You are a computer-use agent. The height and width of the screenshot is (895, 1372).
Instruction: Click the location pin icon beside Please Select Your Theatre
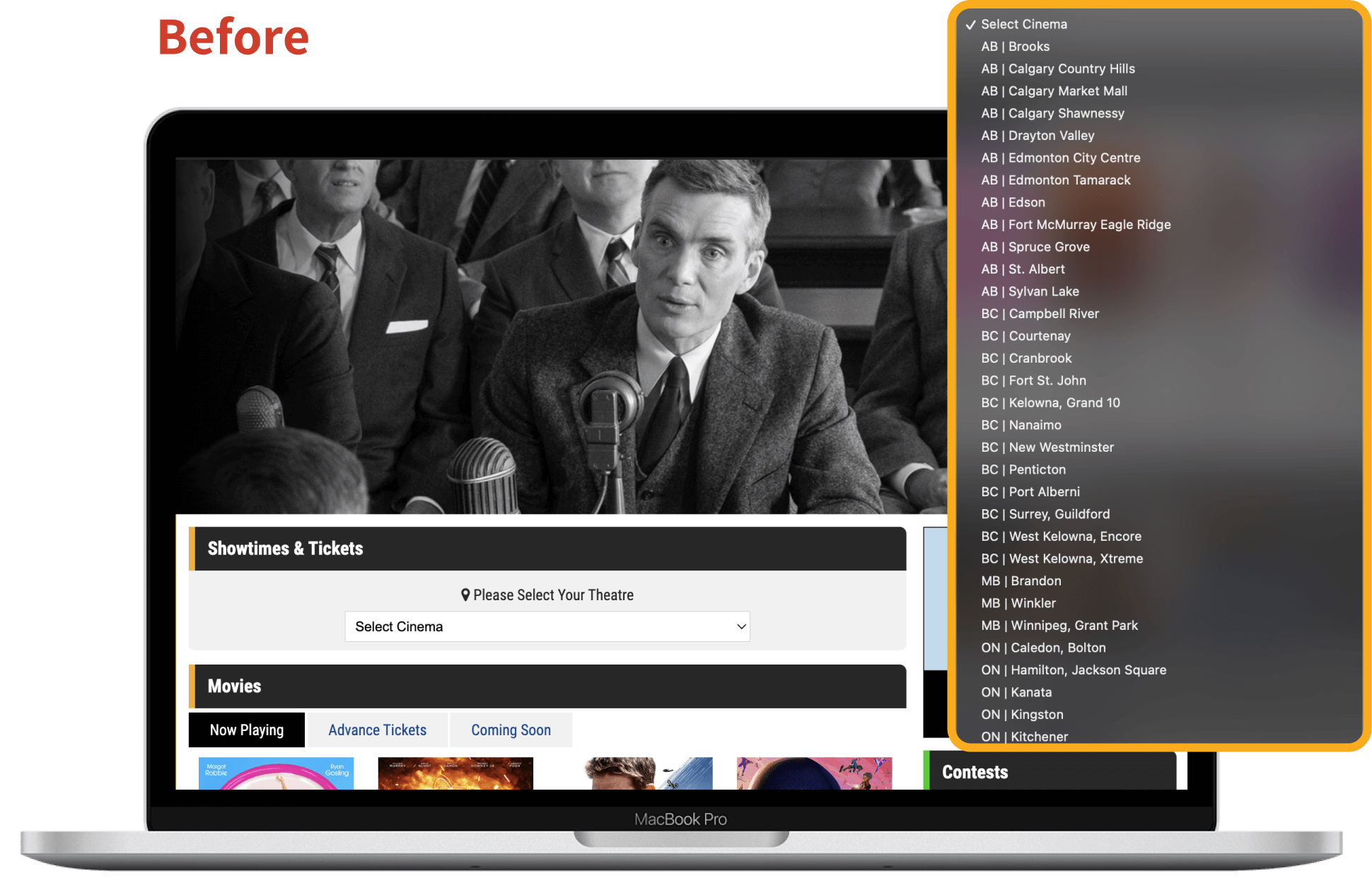(x=465, y=595)
